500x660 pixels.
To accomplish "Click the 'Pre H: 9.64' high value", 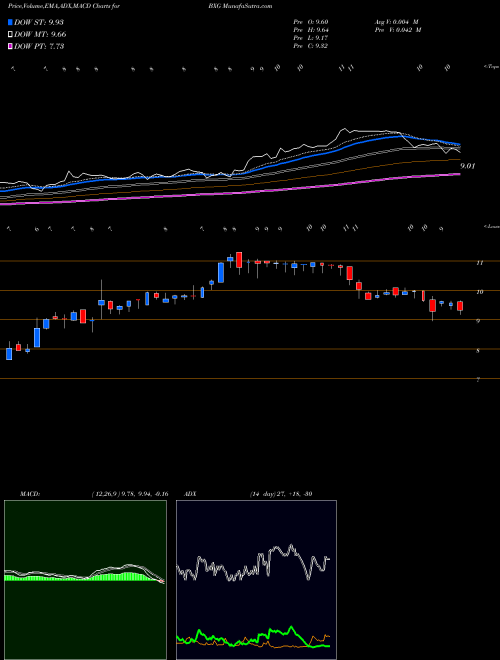I will [x=311, y=30].
